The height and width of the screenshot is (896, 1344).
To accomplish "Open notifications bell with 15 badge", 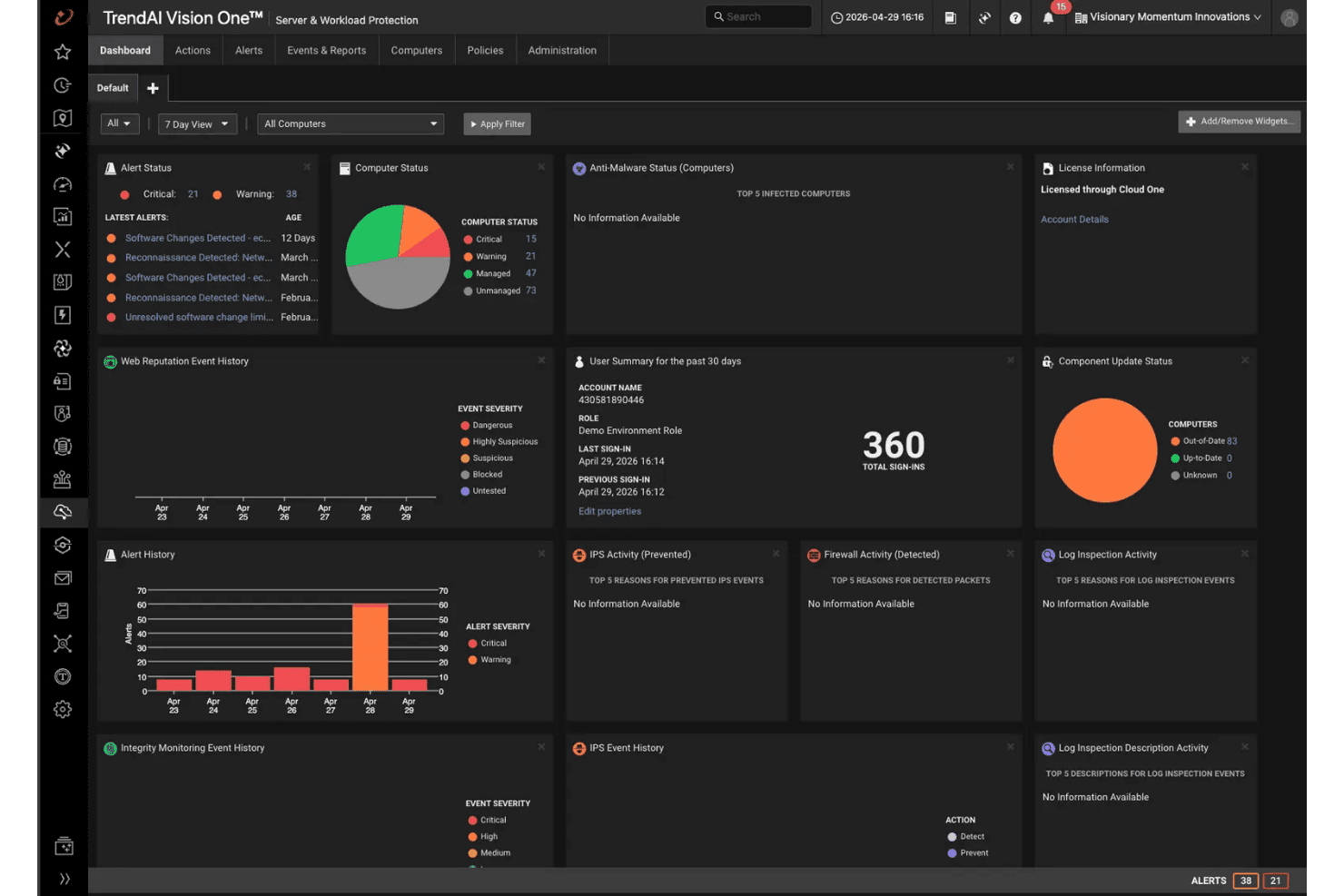I will point(1050,16).
